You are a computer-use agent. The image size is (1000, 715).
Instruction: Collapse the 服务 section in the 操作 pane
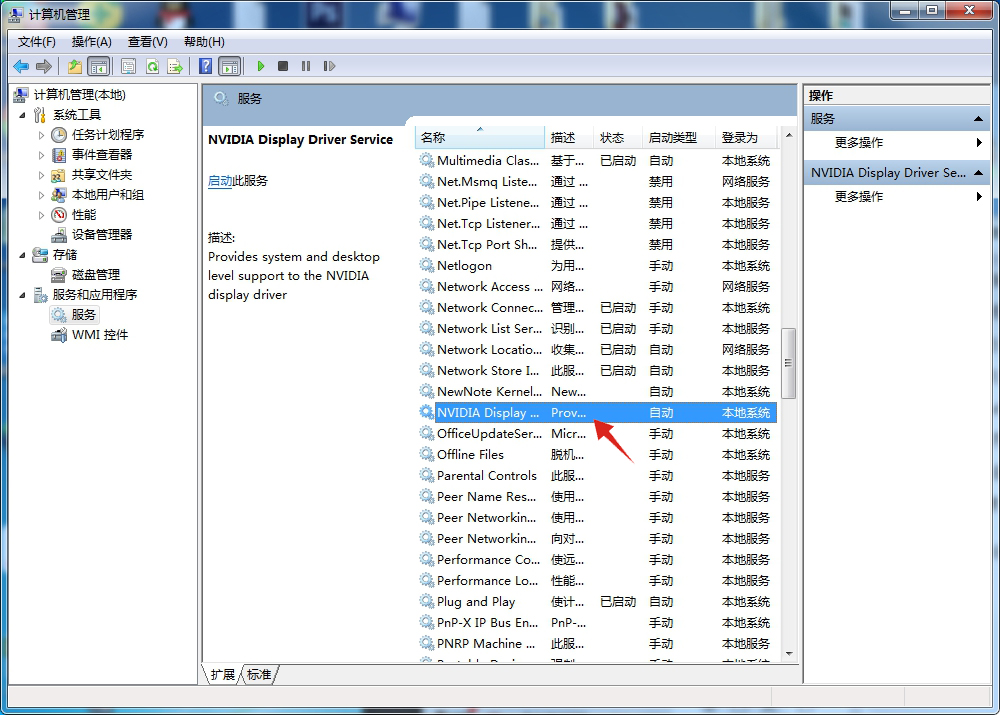[978, 119]
